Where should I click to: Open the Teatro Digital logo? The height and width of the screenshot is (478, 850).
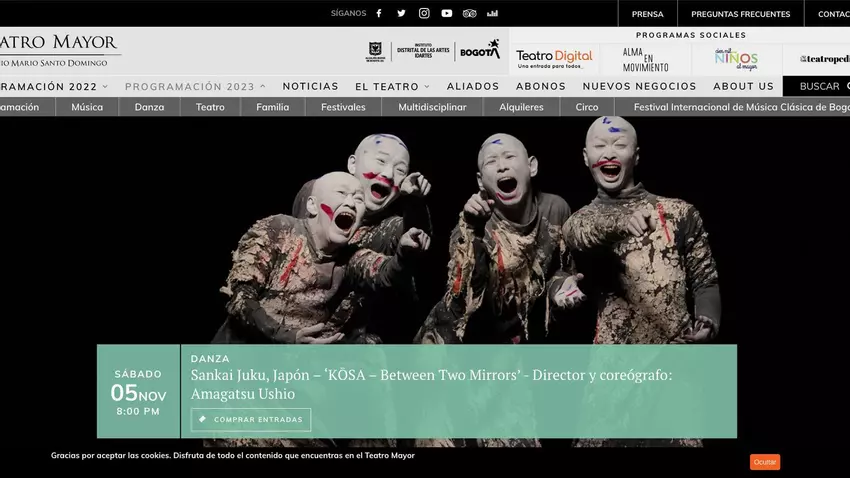pyautogui.click(x=554, y=58)
